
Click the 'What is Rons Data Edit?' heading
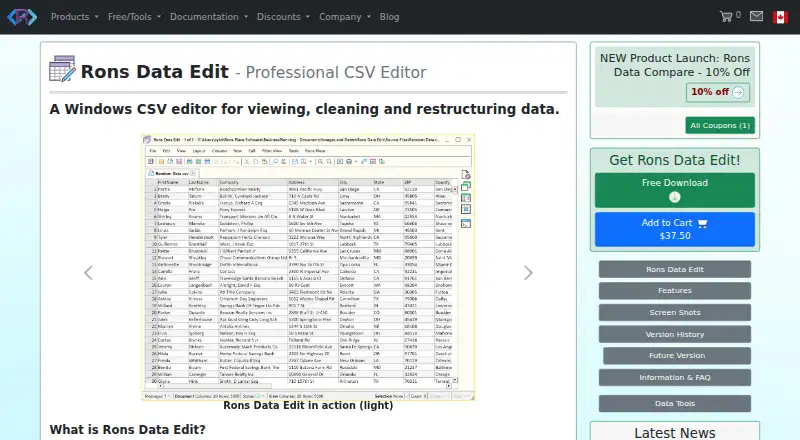coord(128,430)
